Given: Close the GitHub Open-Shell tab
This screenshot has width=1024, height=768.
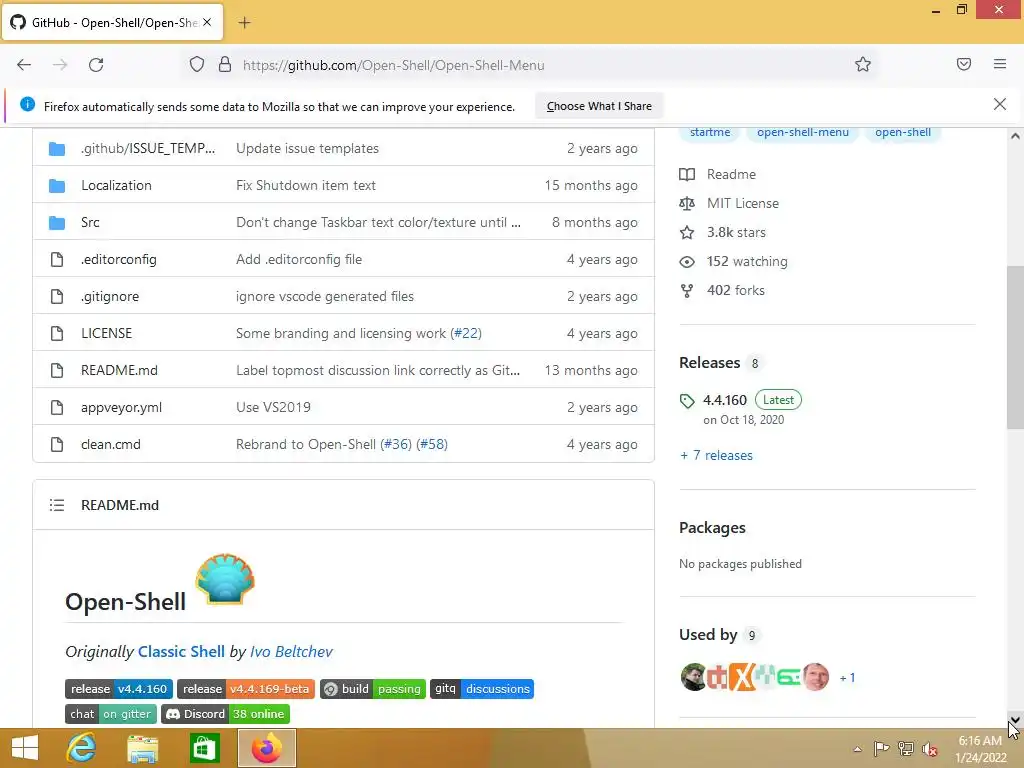Looking at the screenshot, I should point(207,22).
